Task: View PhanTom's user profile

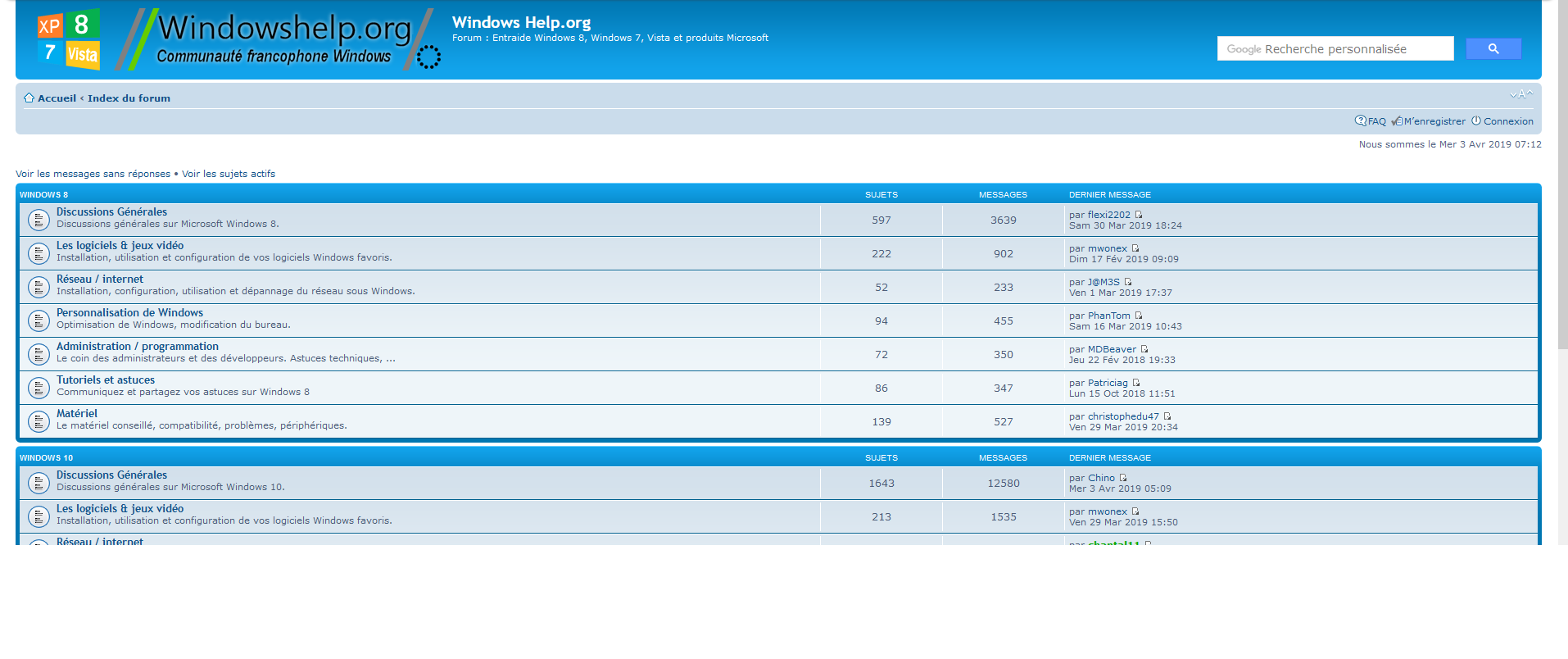Action: point(1109,316)
